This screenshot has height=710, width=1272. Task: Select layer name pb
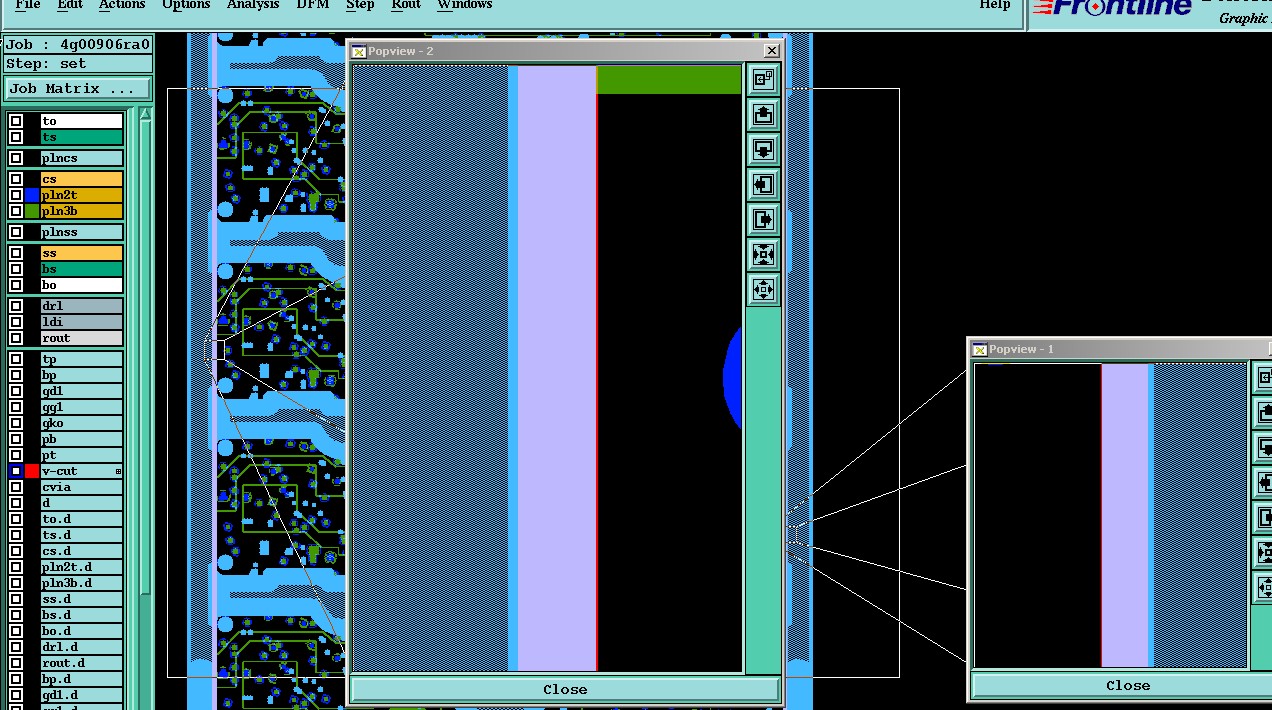[x=81, y=439]
